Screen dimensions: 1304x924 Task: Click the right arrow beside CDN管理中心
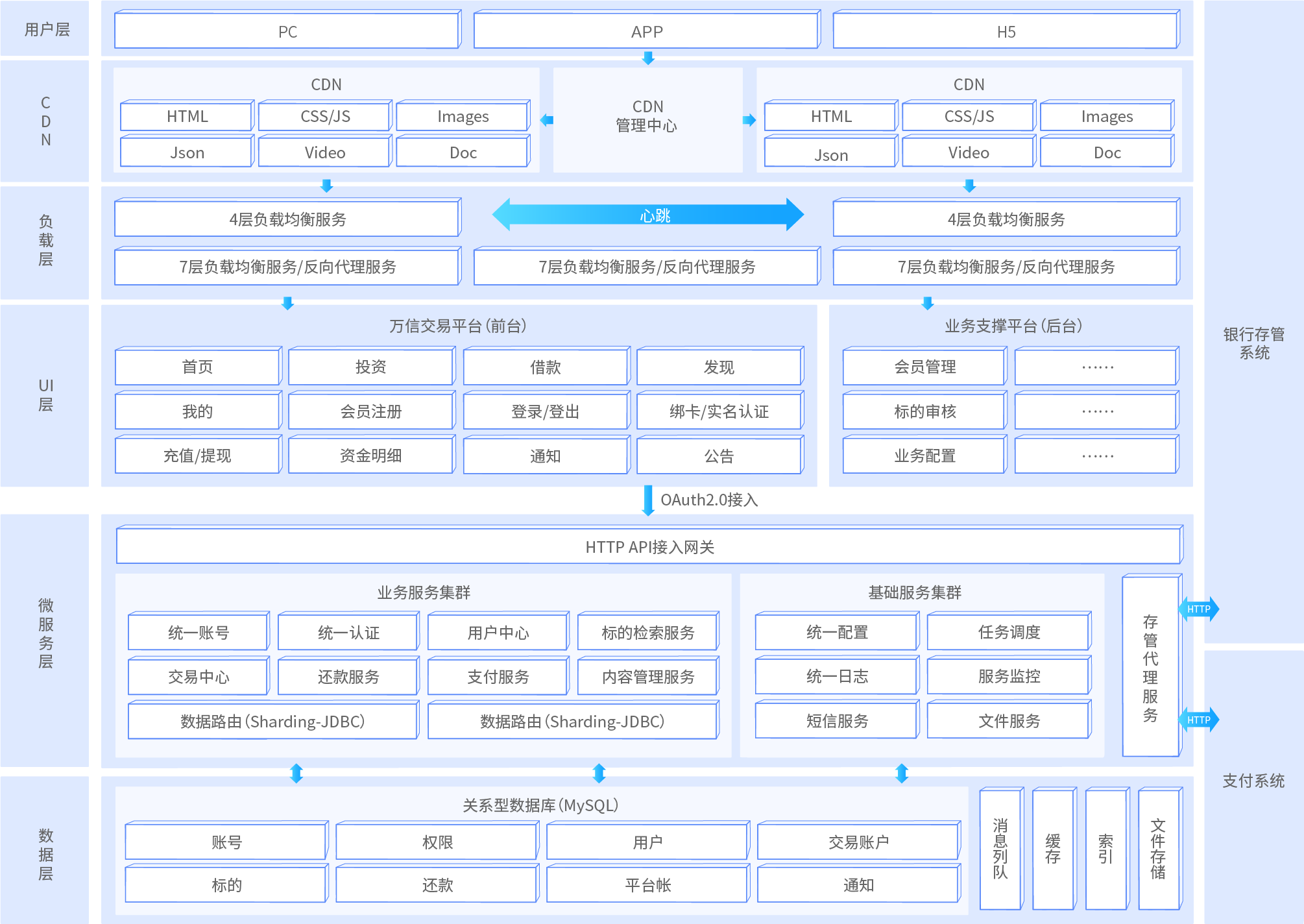(x=749, y=120)
